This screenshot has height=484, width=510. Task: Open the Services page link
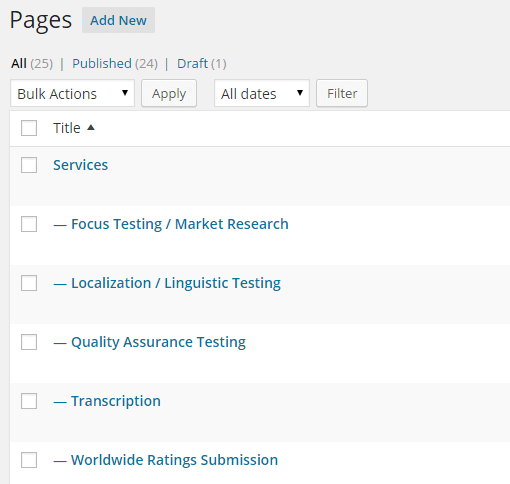tap(81, 165)
